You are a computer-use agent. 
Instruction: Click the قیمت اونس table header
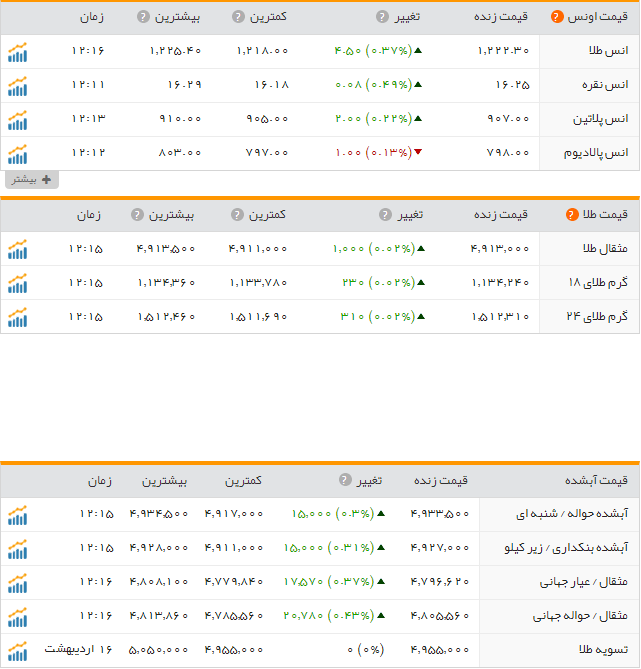[598, 17]
